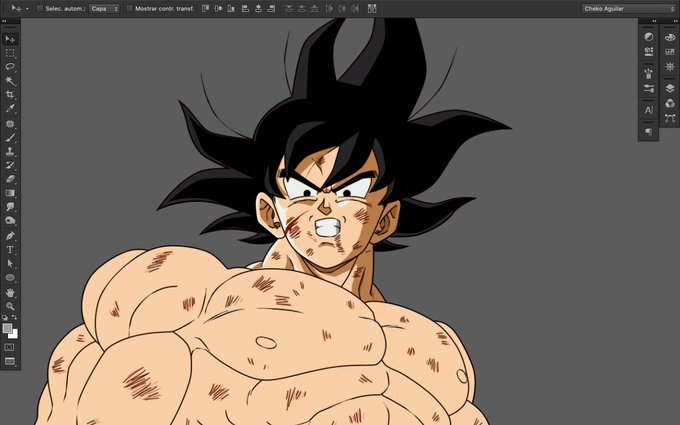Screen dimensions: 680x425
Task: Swap foreground and background colors
Action: [14, 318]
